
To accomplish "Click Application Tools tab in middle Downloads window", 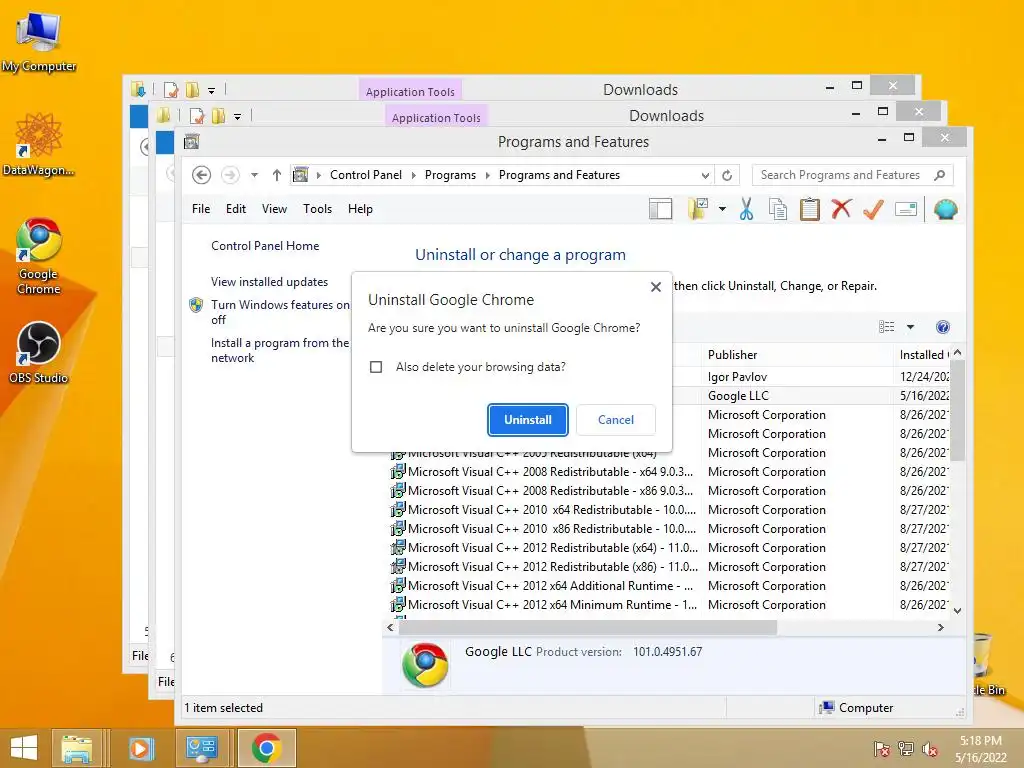I will (436, 118).
